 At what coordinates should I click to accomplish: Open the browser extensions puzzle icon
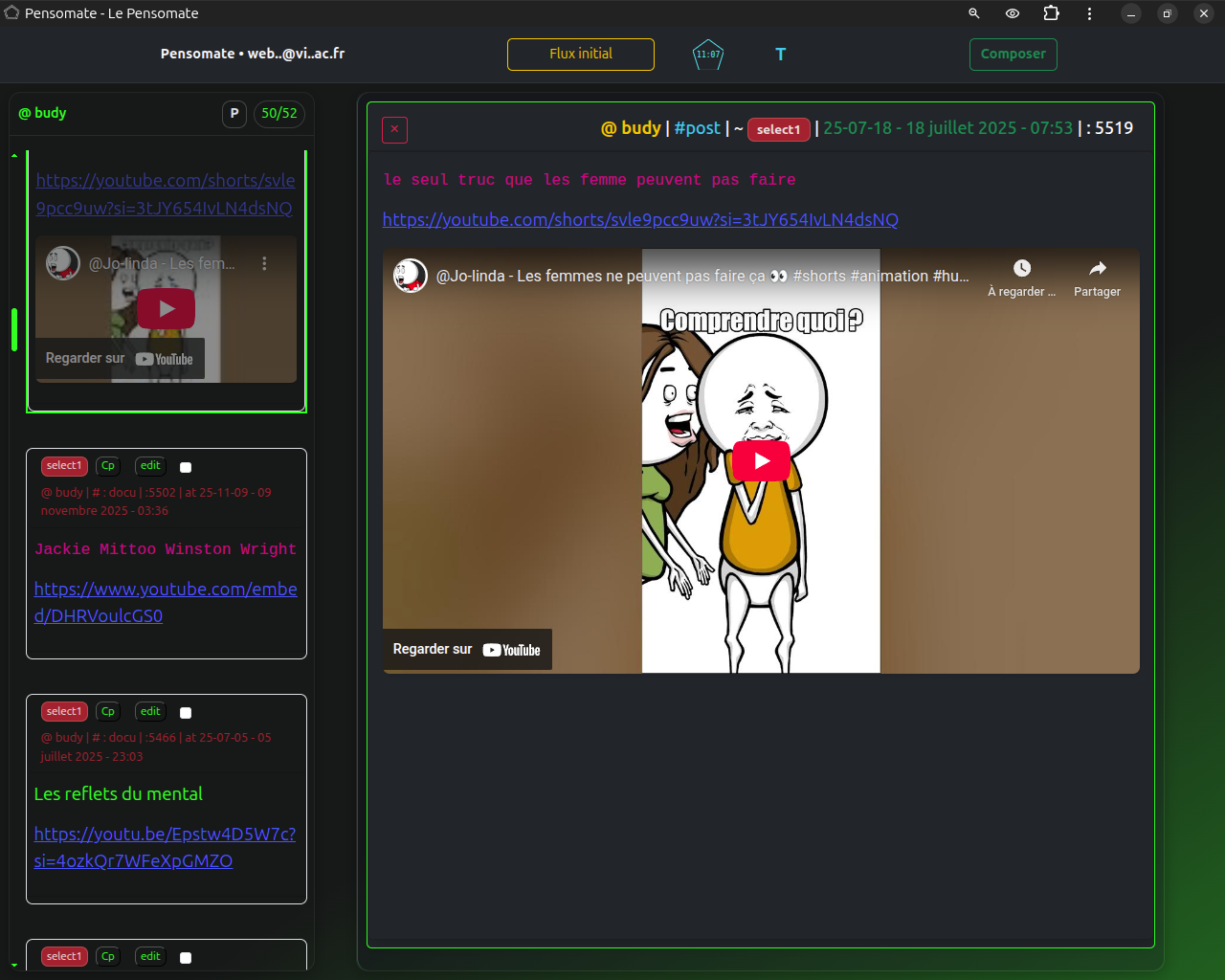[1051, 13]
